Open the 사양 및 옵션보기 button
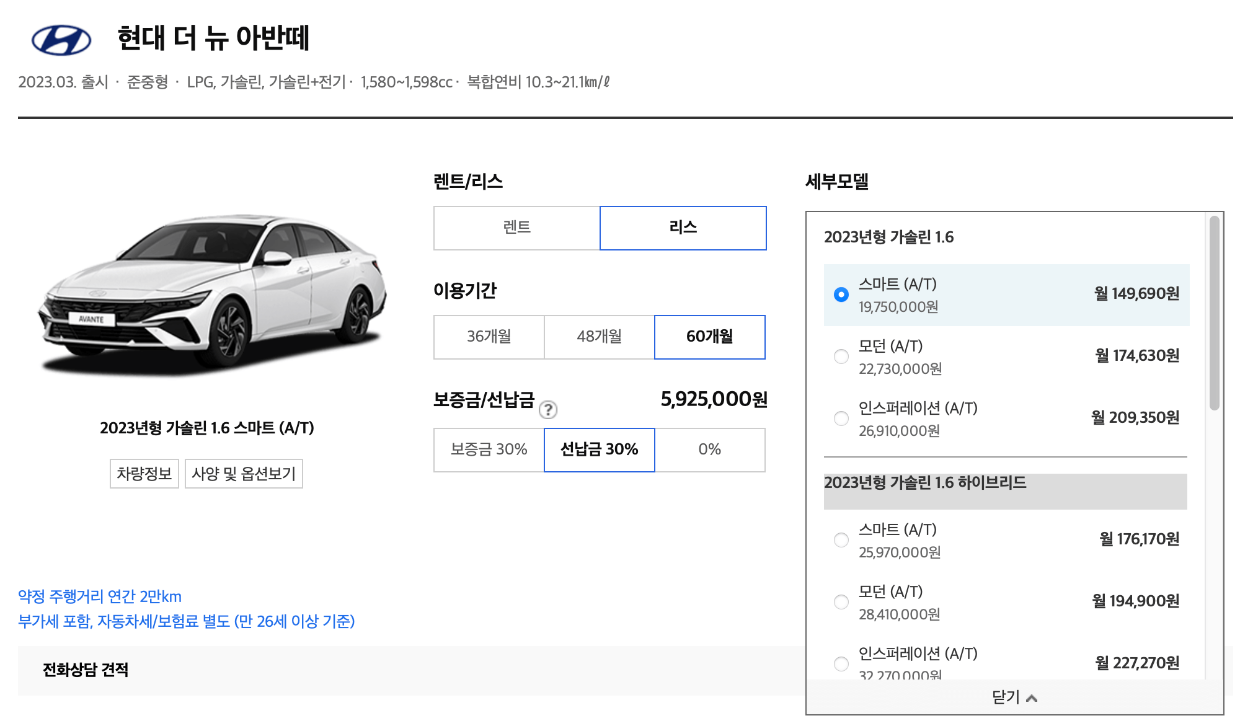1240x727 pixels. tap(244, 474)
